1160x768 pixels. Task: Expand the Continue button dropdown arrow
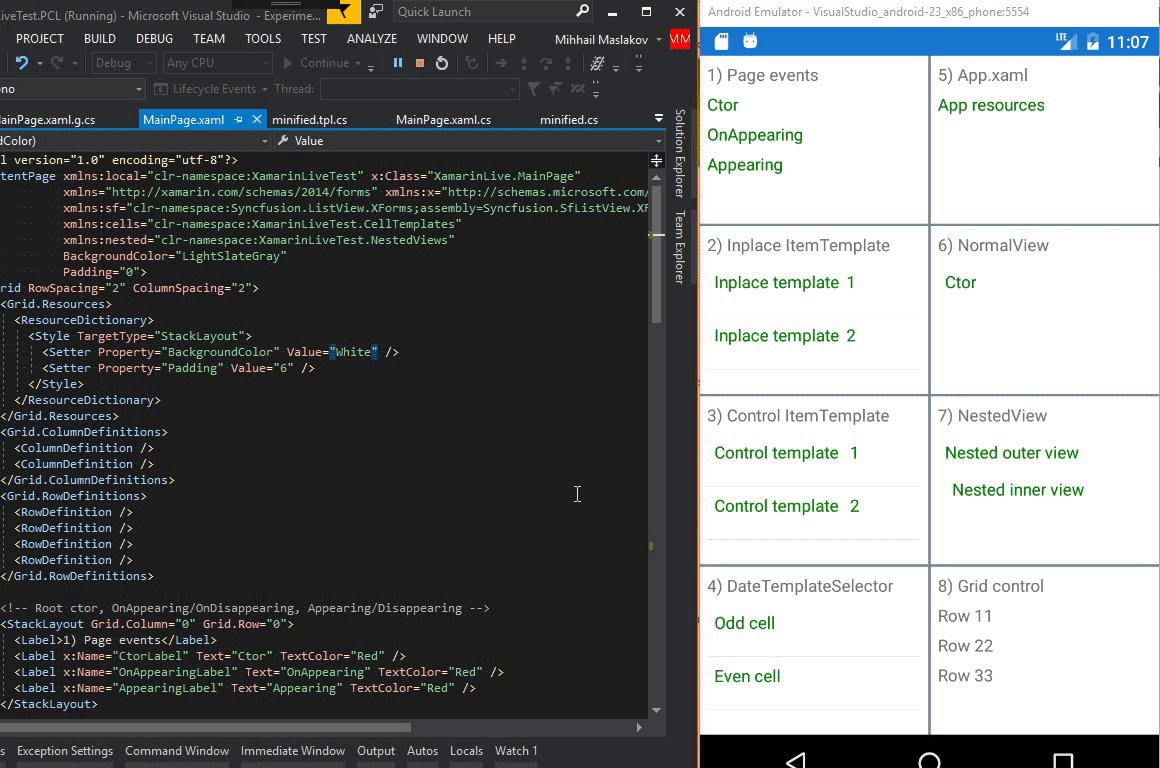tap(358, 64)
